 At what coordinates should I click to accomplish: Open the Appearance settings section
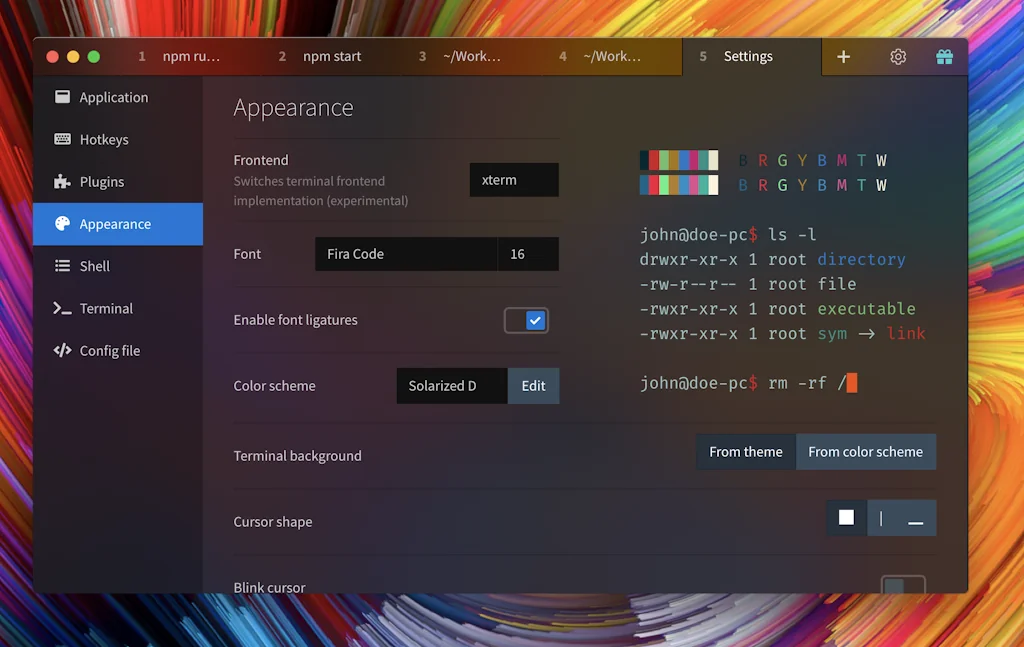(117, 224)
